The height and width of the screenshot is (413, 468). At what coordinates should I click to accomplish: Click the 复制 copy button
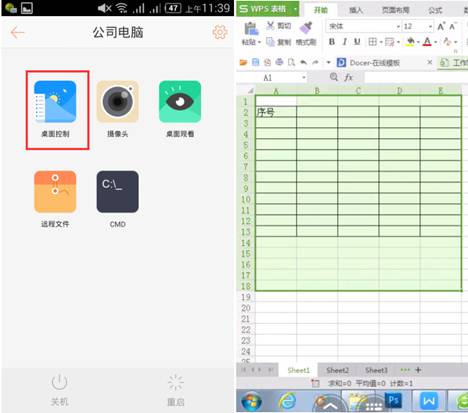click(279, 42)
